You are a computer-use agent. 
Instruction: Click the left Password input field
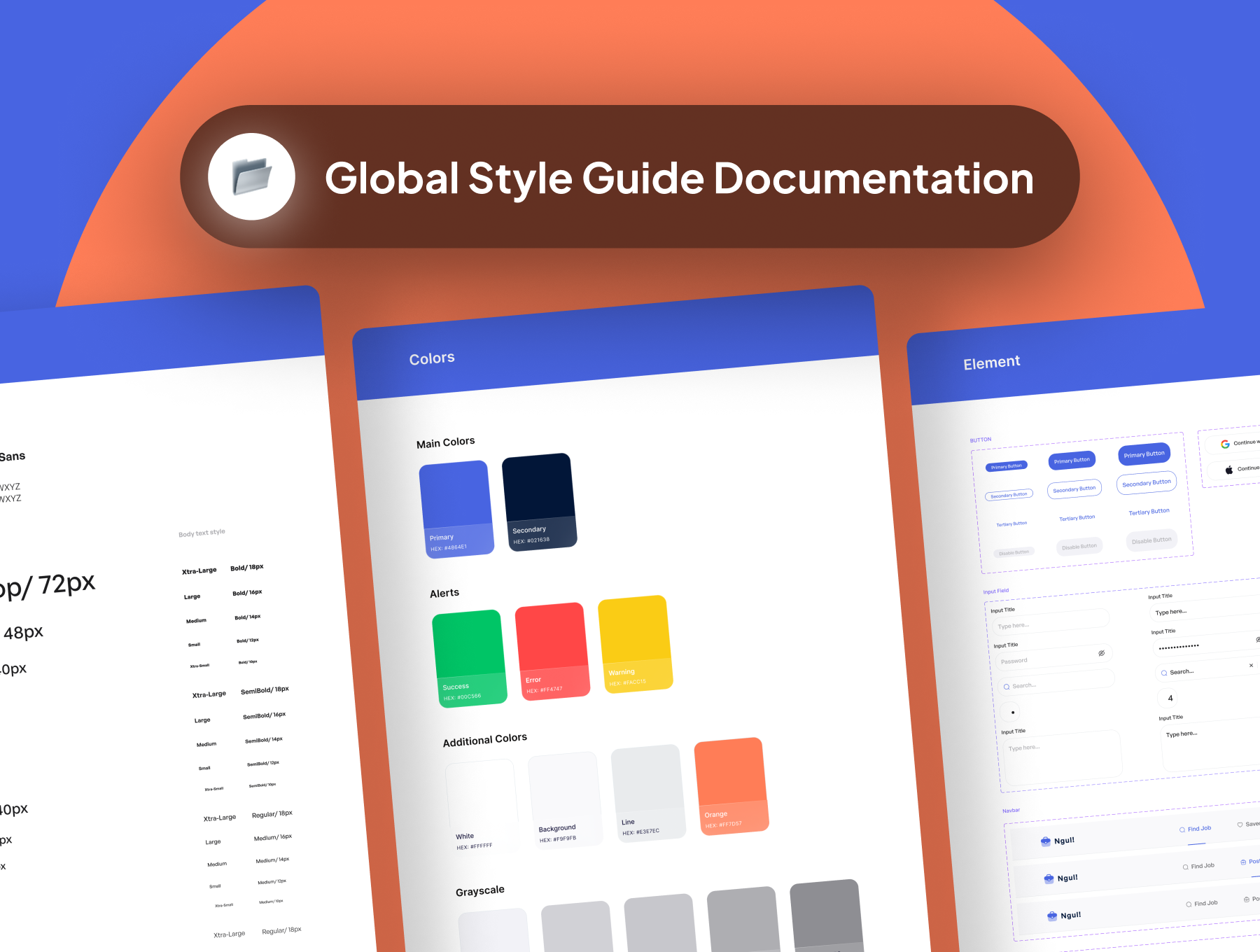point(1050,659)
